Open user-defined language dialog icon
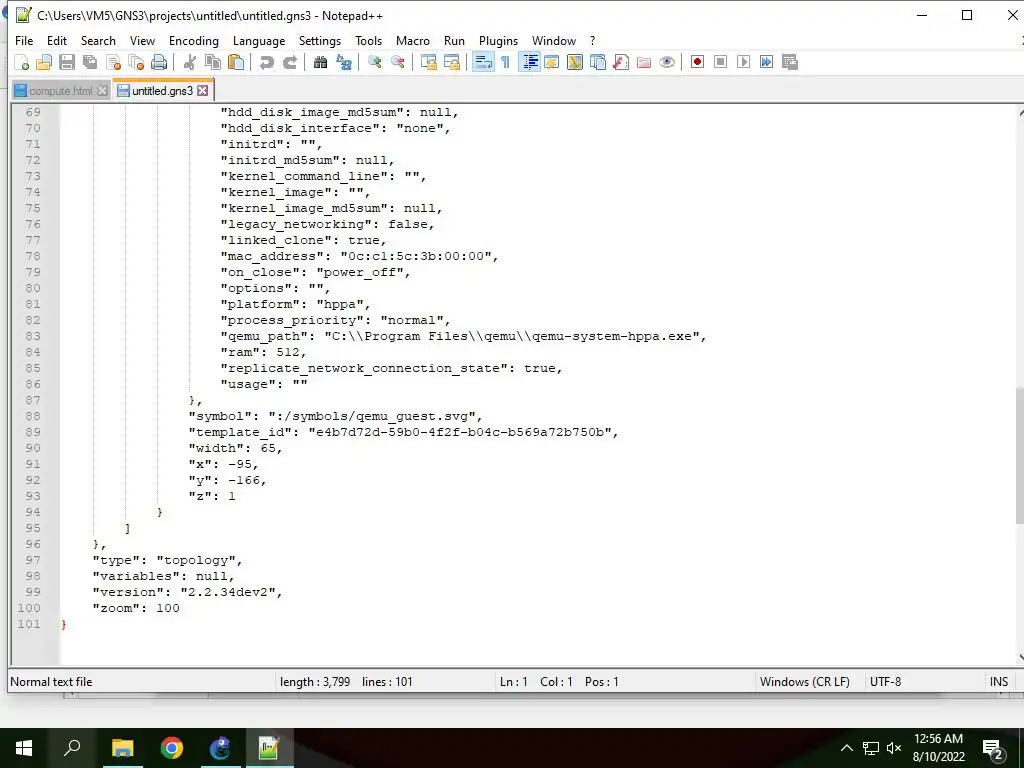 pyautogui.click(x=552, y=62)
